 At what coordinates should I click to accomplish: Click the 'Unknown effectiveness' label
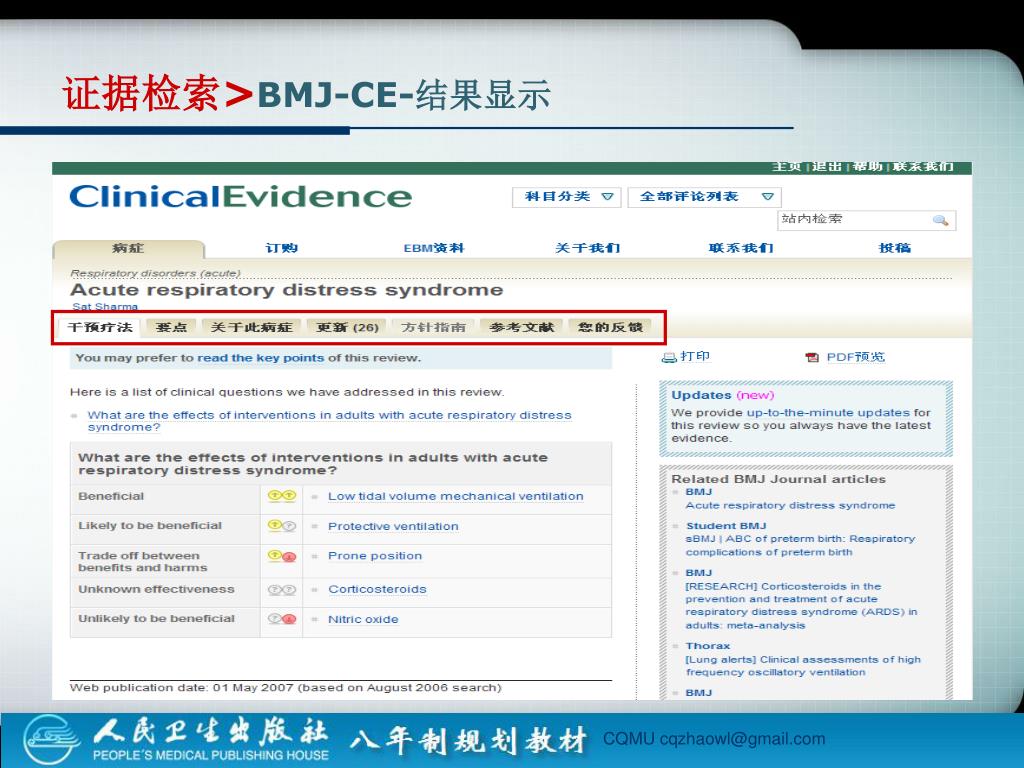click(156, 589)
